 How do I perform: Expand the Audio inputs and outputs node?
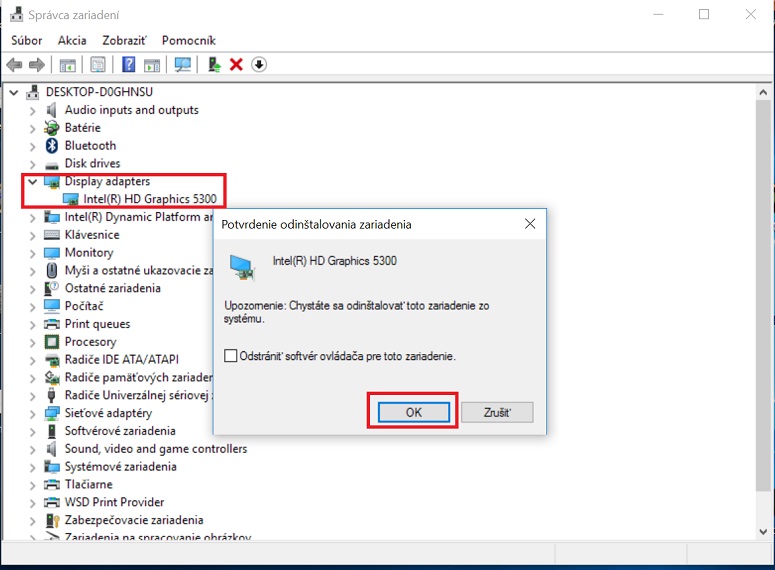pyautogui.click(x=33, y=111)
